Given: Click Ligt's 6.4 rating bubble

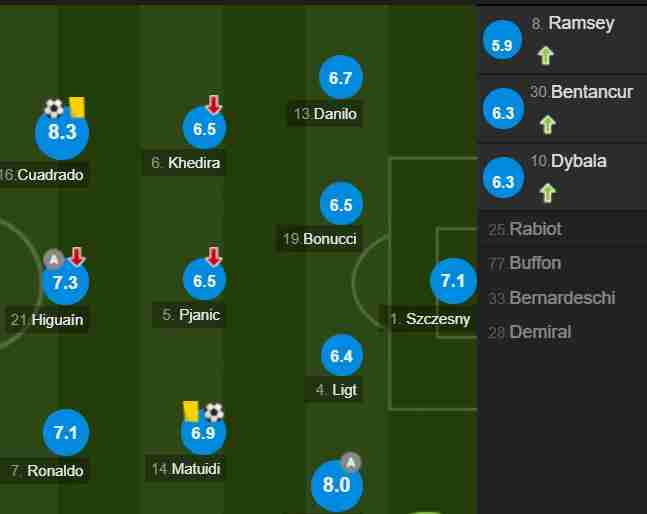Looking at the screenshot, I should pos(342,355).
